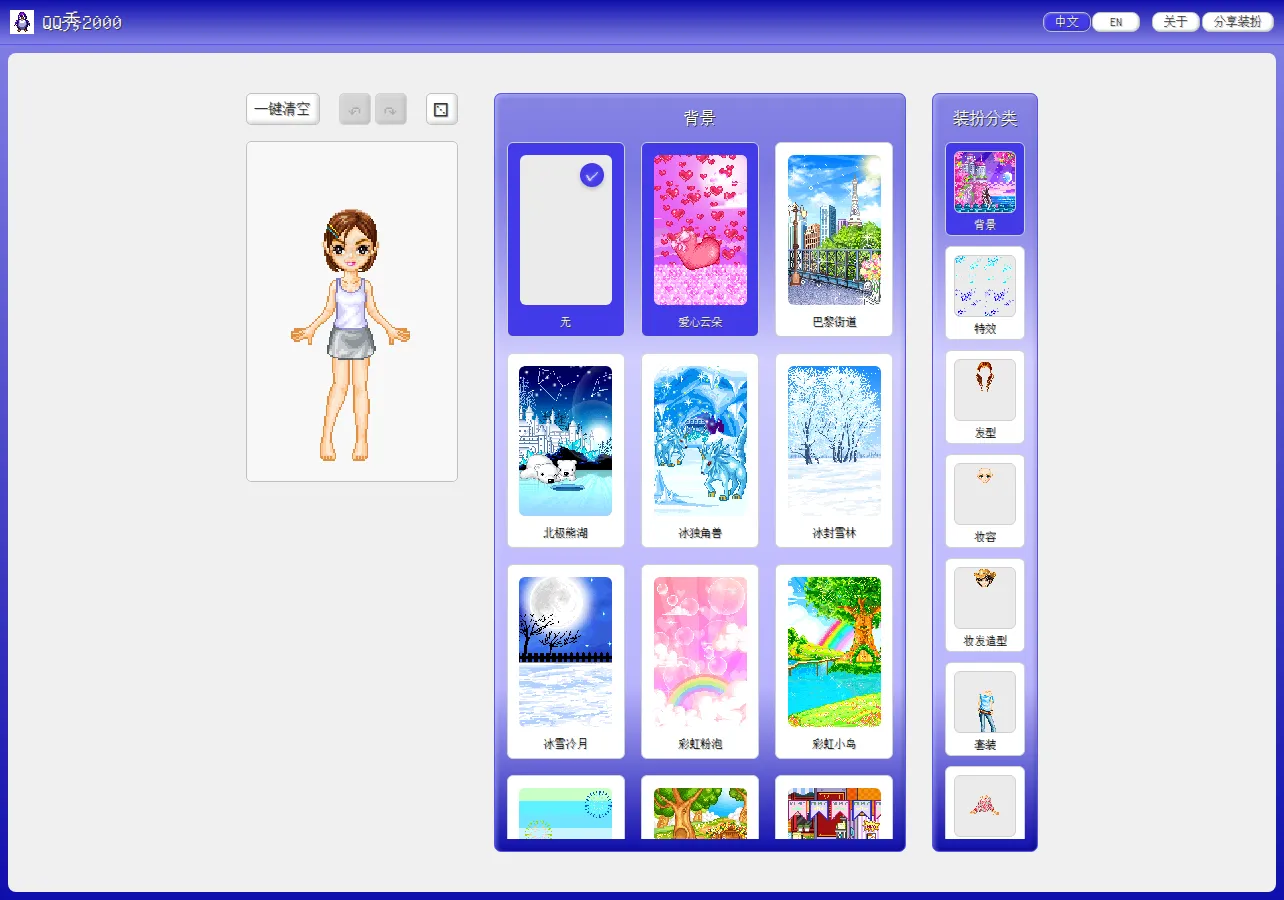Image resolution: width=1284 pixels, height=900 pixels.
Task: Apply the 冰封雪林 background
Action: [834, 450]
